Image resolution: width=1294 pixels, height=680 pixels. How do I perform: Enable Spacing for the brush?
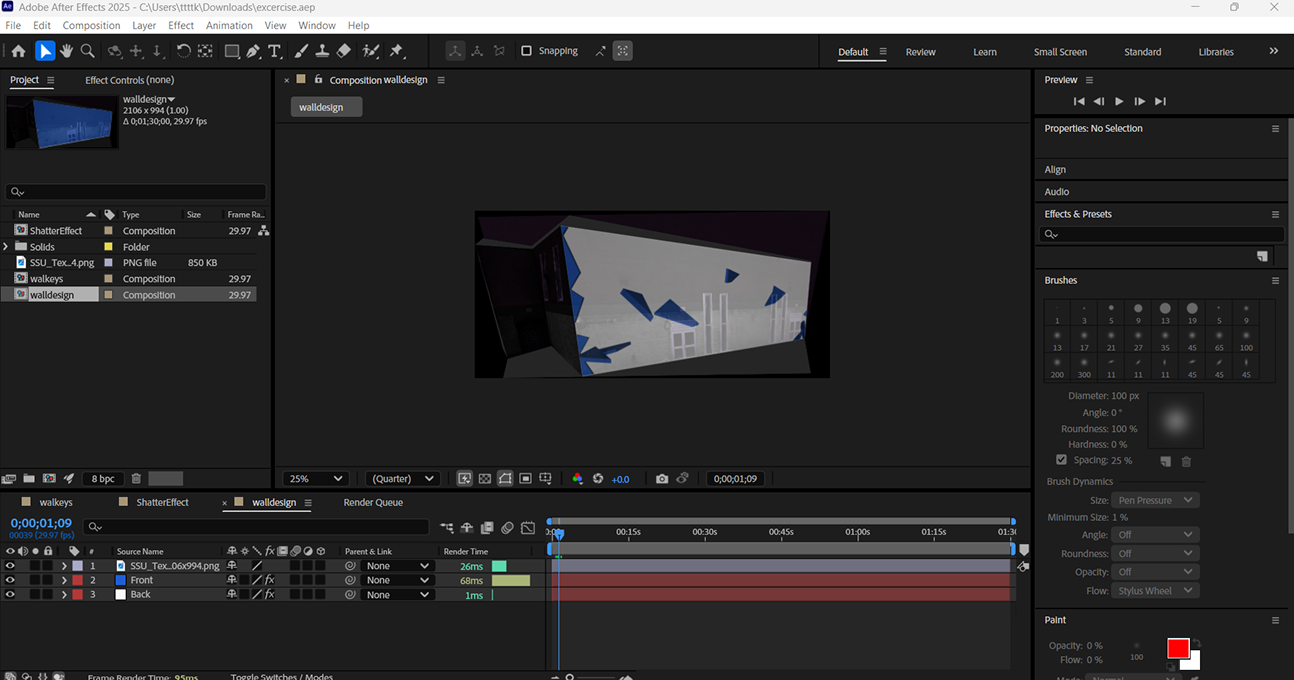click(1062, 461)
